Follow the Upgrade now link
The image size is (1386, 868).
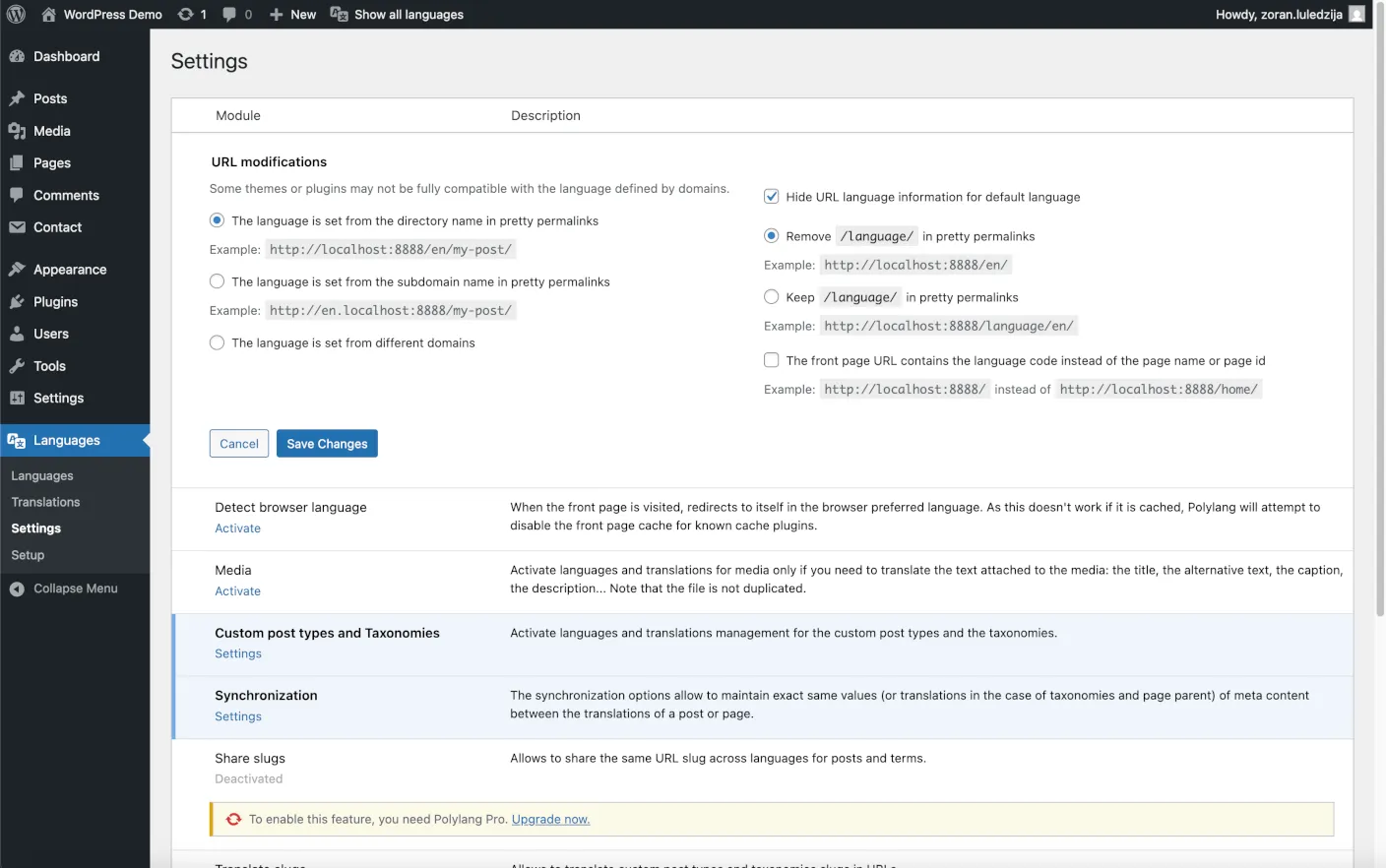pyautogui.click(x=550, y=819)
